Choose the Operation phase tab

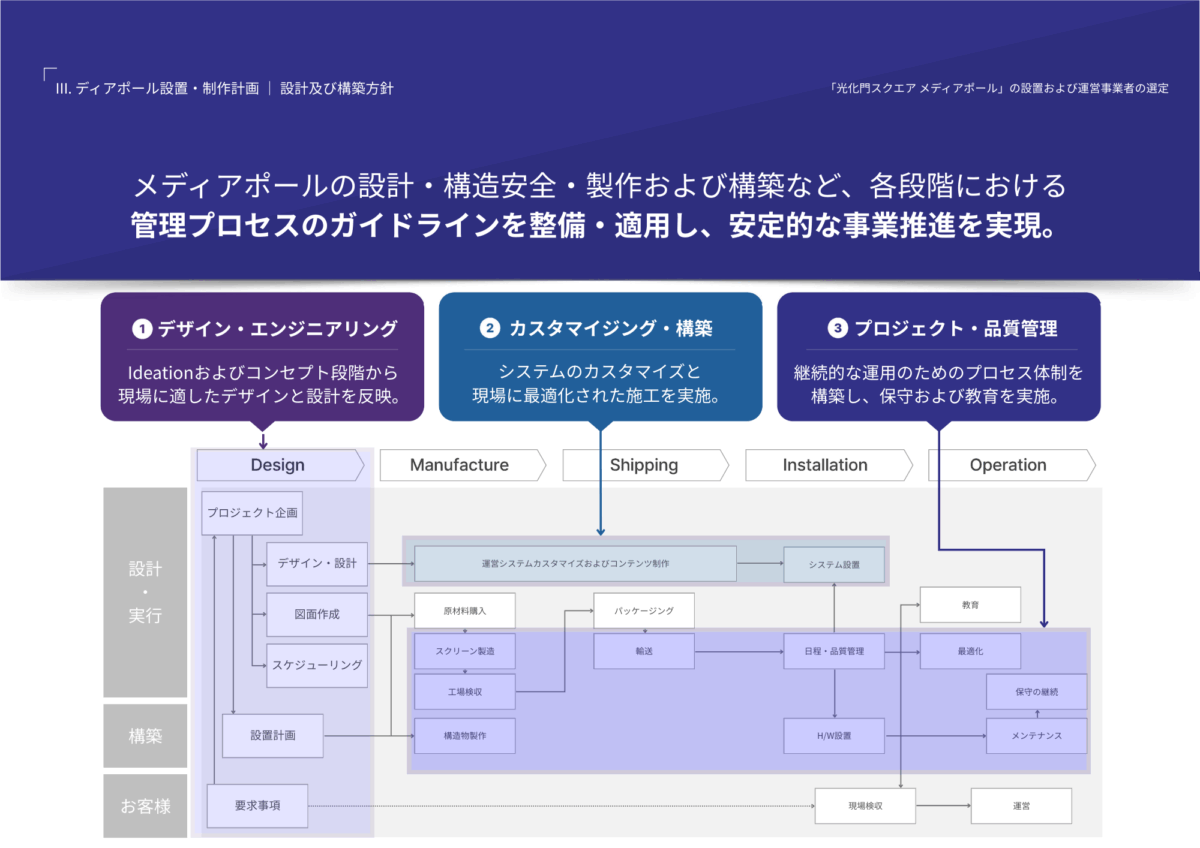click(x=1009, y=465)
